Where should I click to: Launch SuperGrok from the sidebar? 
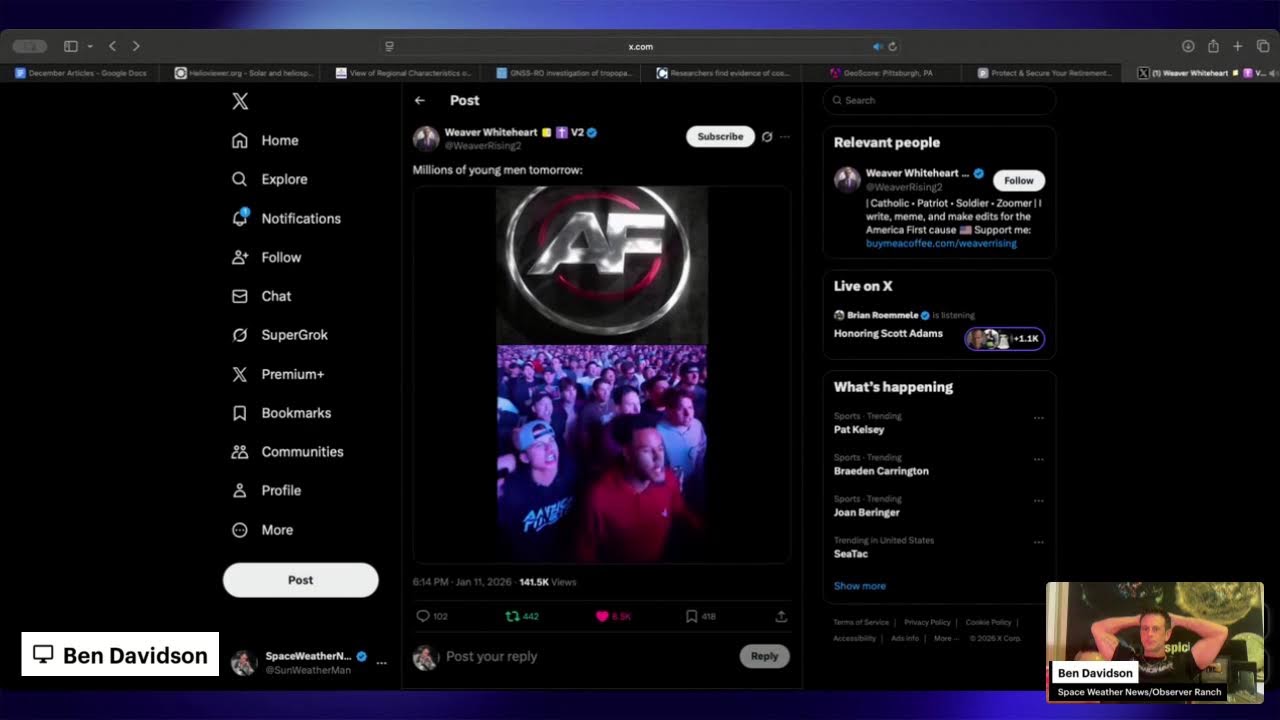(x=280, y=336)
